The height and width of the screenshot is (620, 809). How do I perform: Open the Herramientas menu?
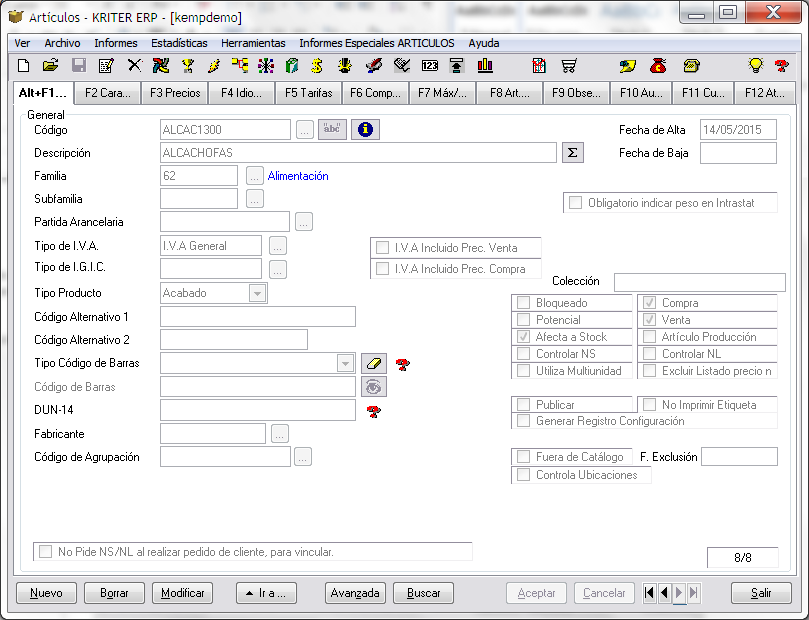[253, 43]
